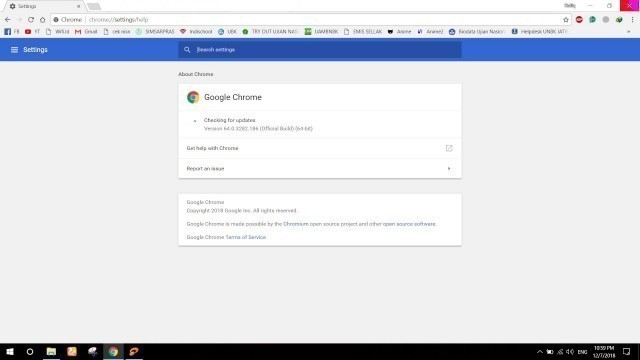The height and width of the screenshot is (360, 640).
Task: Open the Indschool bookmark
Action: [x=196, y=31]
